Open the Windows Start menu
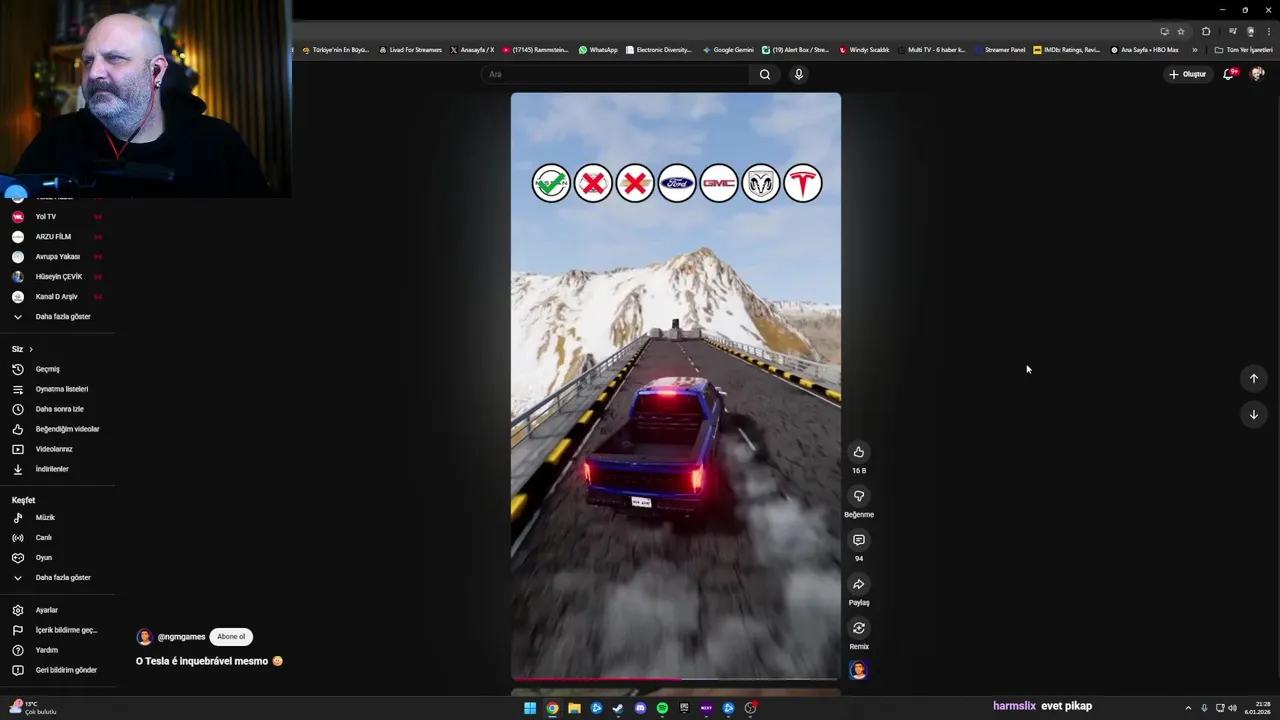Viewport: 1280px width, 720px height. point(530,708)
